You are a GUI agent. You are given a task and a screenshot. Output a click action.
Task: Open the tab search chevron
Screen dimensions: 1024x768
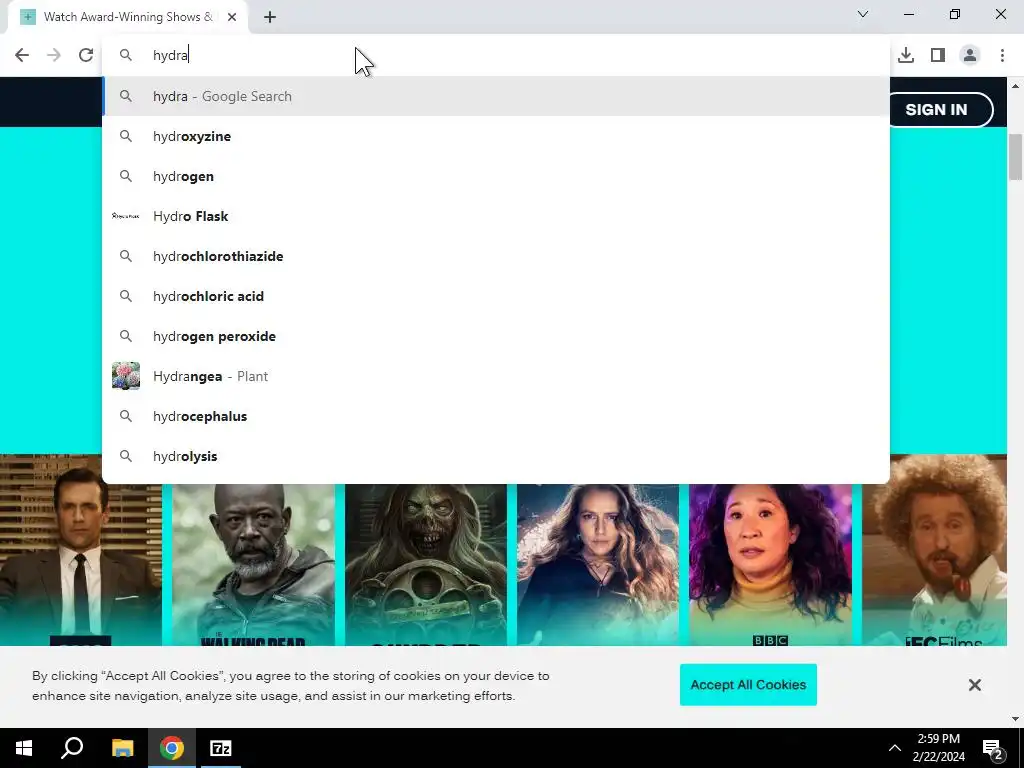click(x=863, y=14)
